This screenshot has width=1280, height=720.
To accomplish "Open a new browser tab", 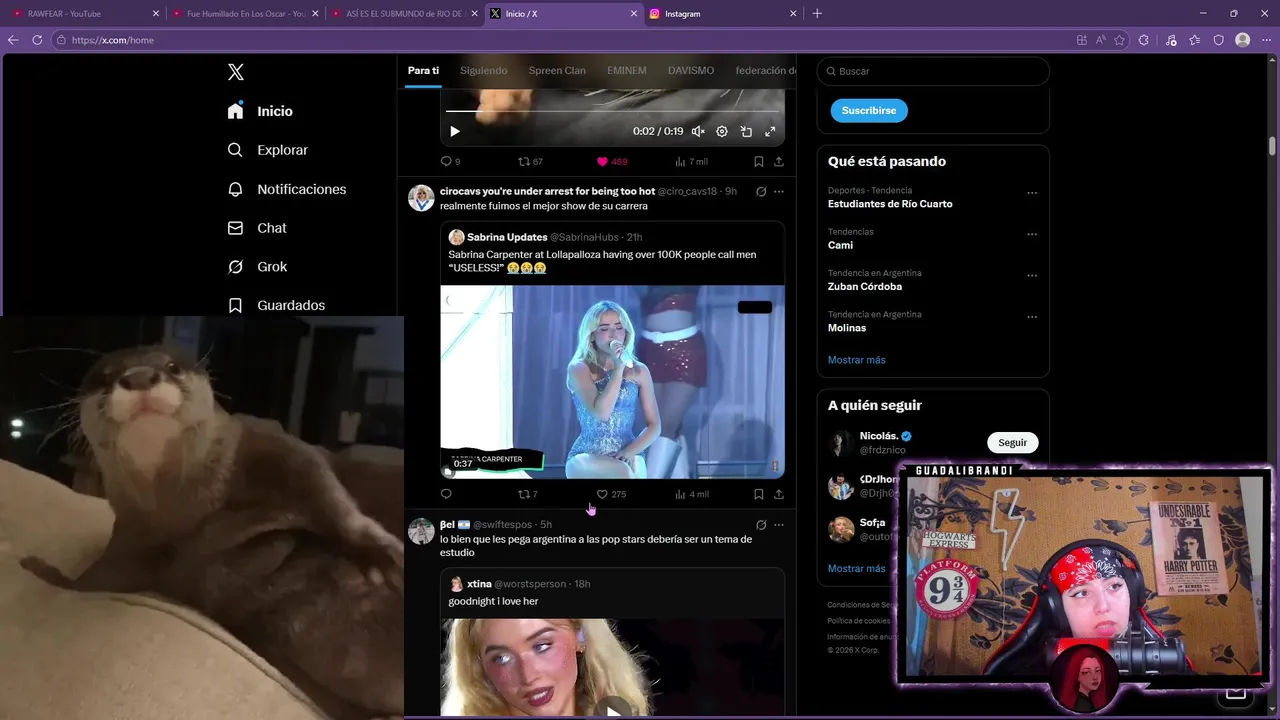I will (817, 14).
